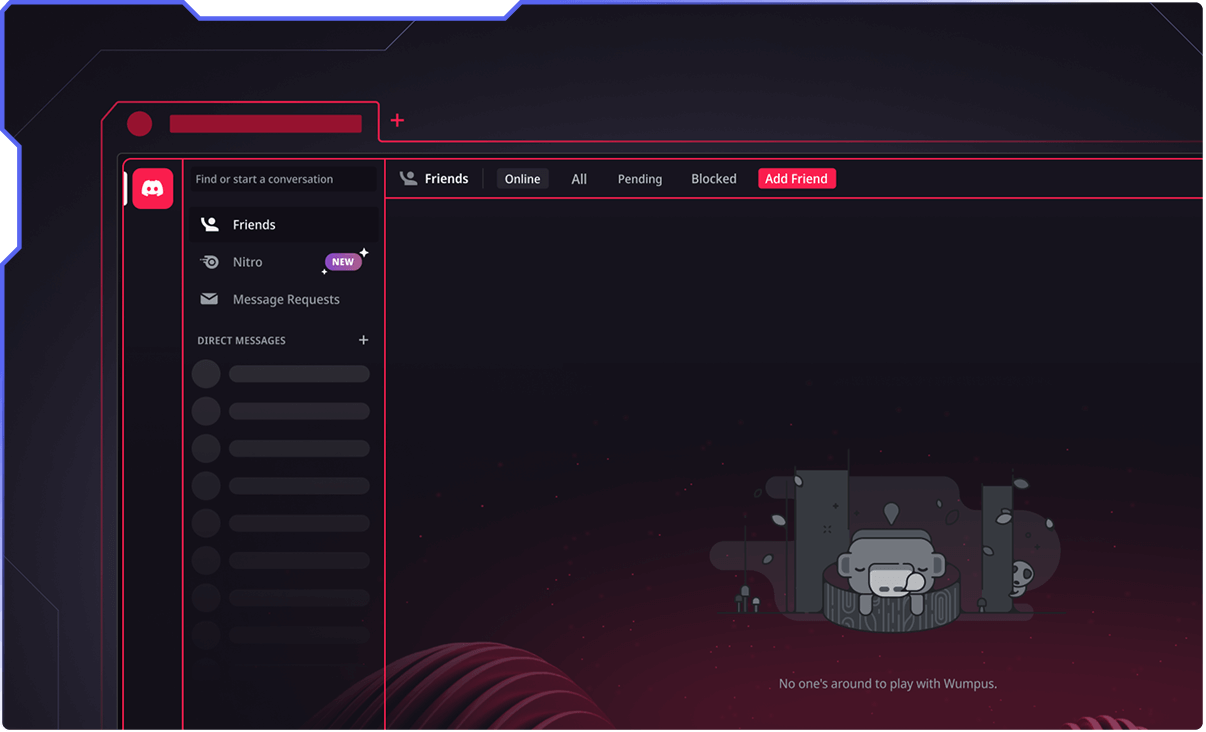Viewport: 1206px width, 732px height.
Task: Click the DIRECT MESSAGES section header
Action: [241, 341]
